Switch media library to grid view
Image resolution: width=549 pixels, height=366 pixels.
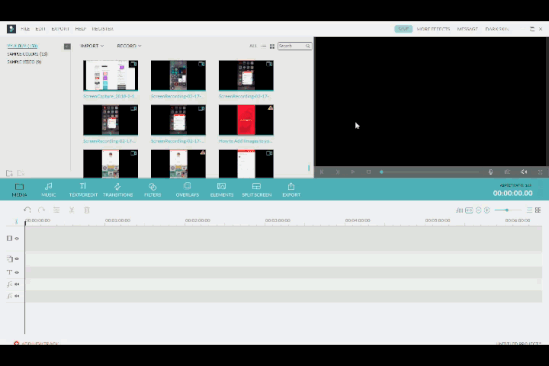click(x=272, y=46)
